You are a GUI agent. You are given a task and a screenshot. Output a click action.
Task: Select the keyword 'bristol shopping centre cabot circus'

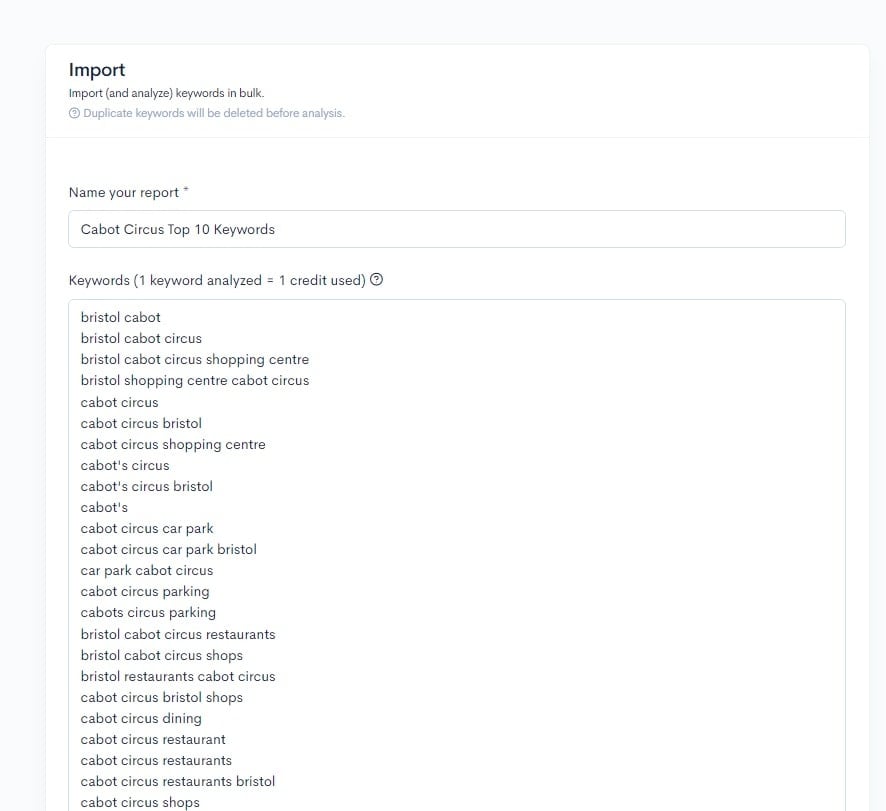point(195,380)
